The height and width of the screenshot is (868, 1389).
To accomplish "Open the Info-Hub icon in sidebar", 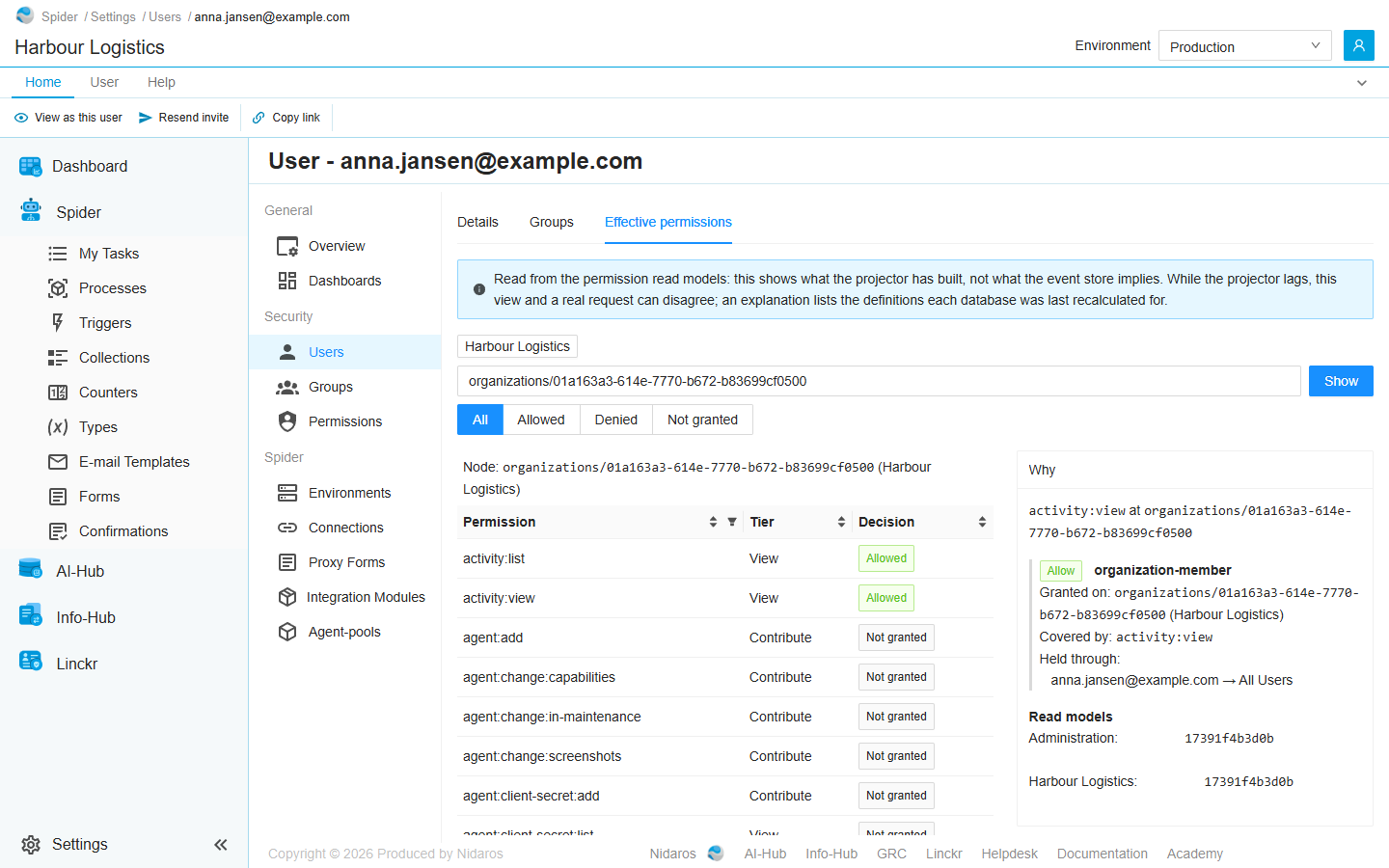I will point(31,615).
